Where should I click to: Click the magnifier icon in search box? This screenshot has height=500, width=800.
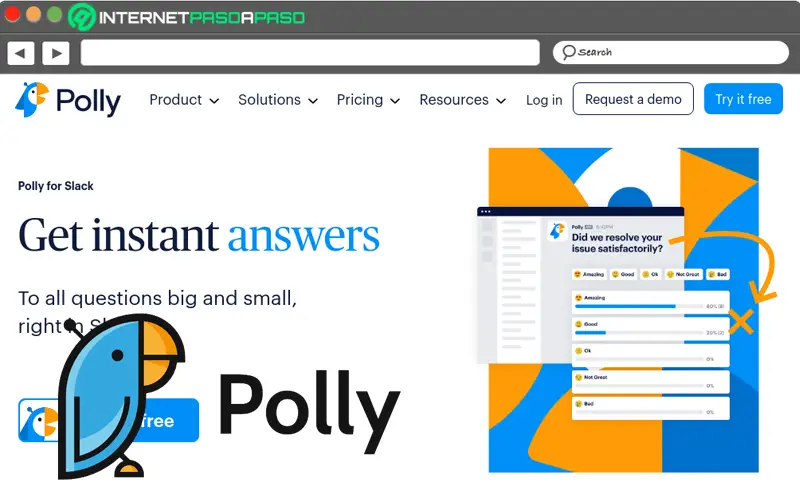[x=568, y=52]
